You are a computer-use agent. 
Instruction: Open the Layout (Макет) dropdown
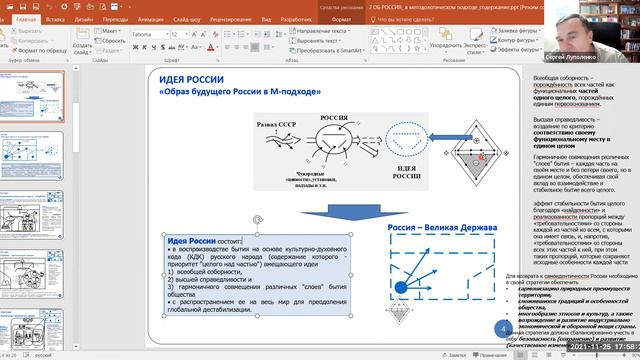point(108,31)
